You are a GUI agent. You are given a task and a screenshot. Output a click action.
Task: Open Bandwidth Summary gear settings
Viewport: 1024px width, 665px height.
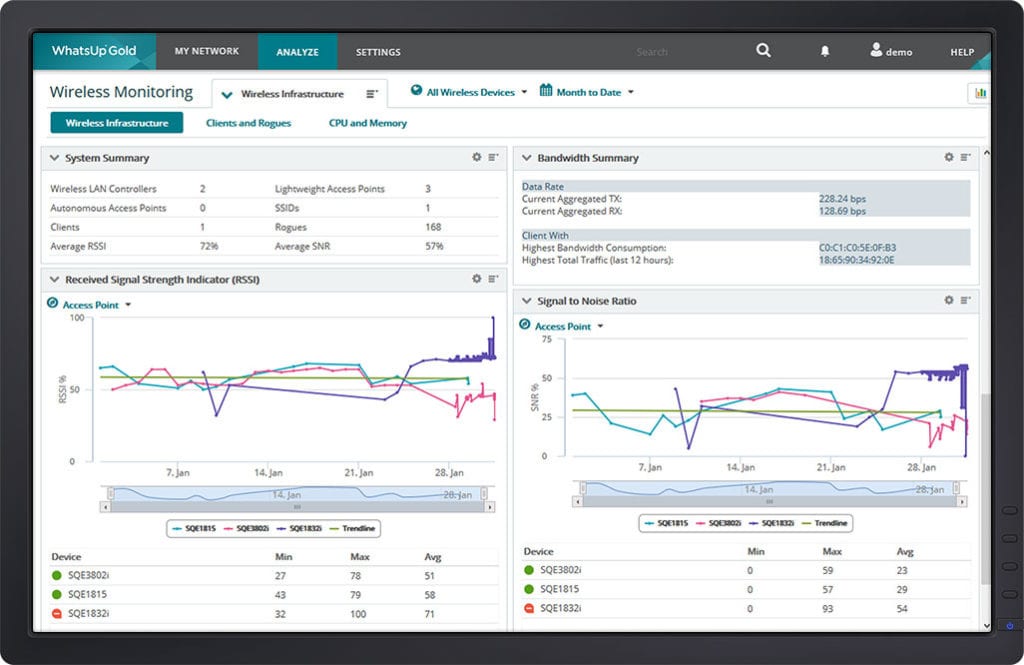coord(949,157)
